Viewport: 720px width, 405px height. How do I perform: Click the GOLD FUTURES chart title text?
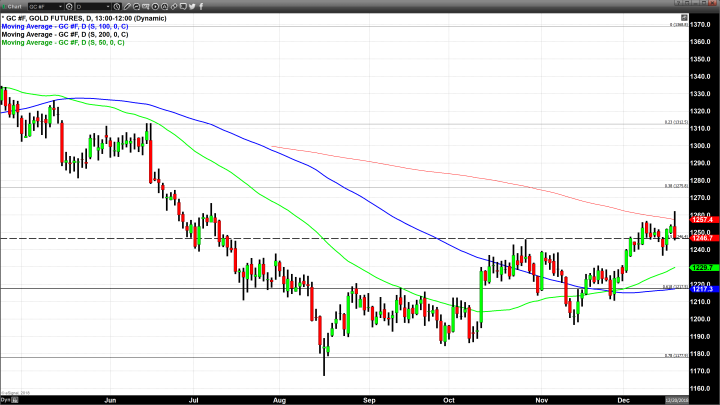[70, 18]
